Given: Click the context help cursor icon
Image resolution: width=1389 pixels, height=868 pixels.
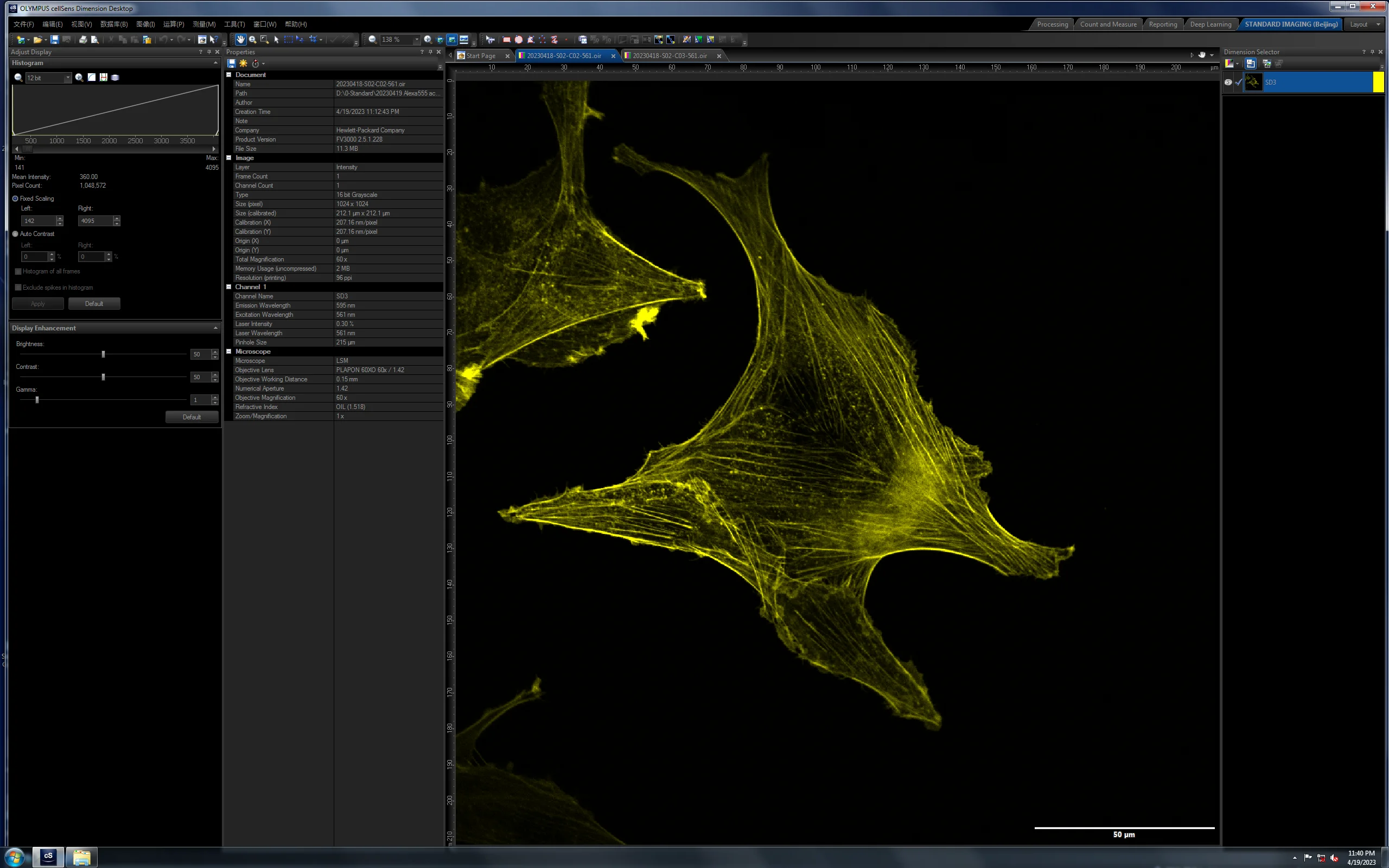Looking at the screenshot, I should click(x=214, y=40).
